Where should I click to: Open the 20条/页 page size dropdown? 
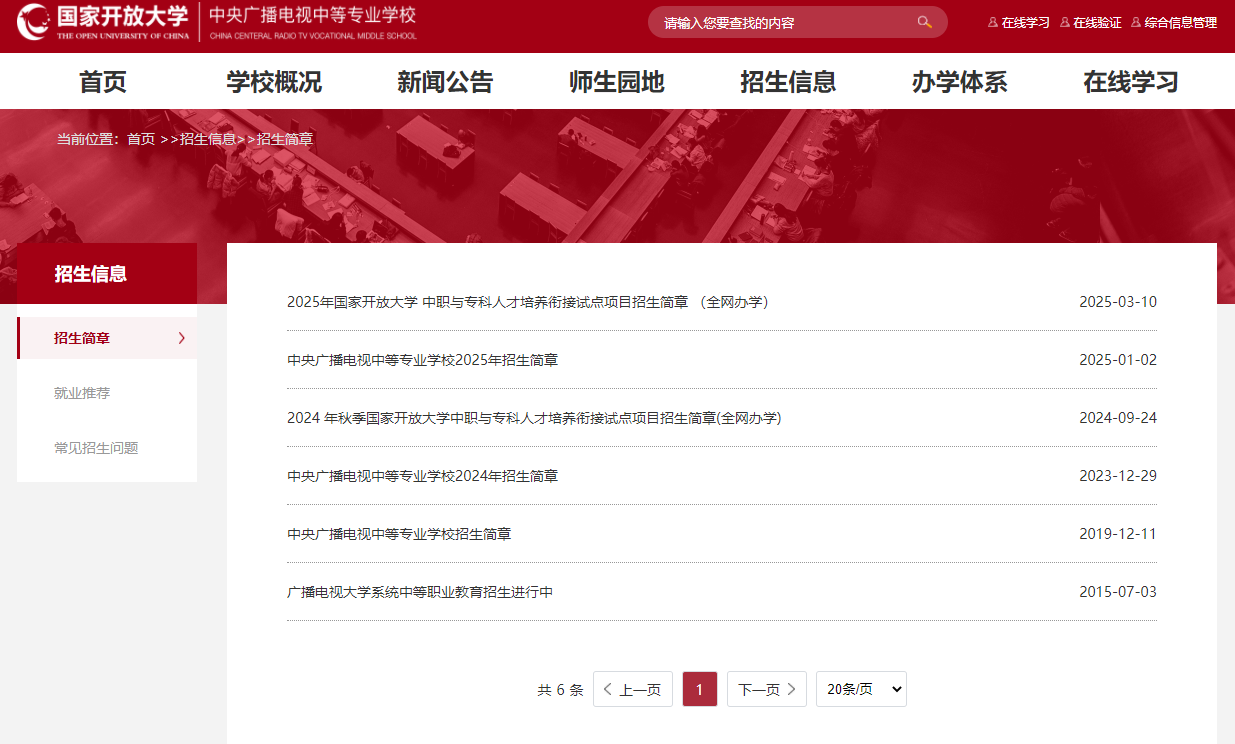860,689
